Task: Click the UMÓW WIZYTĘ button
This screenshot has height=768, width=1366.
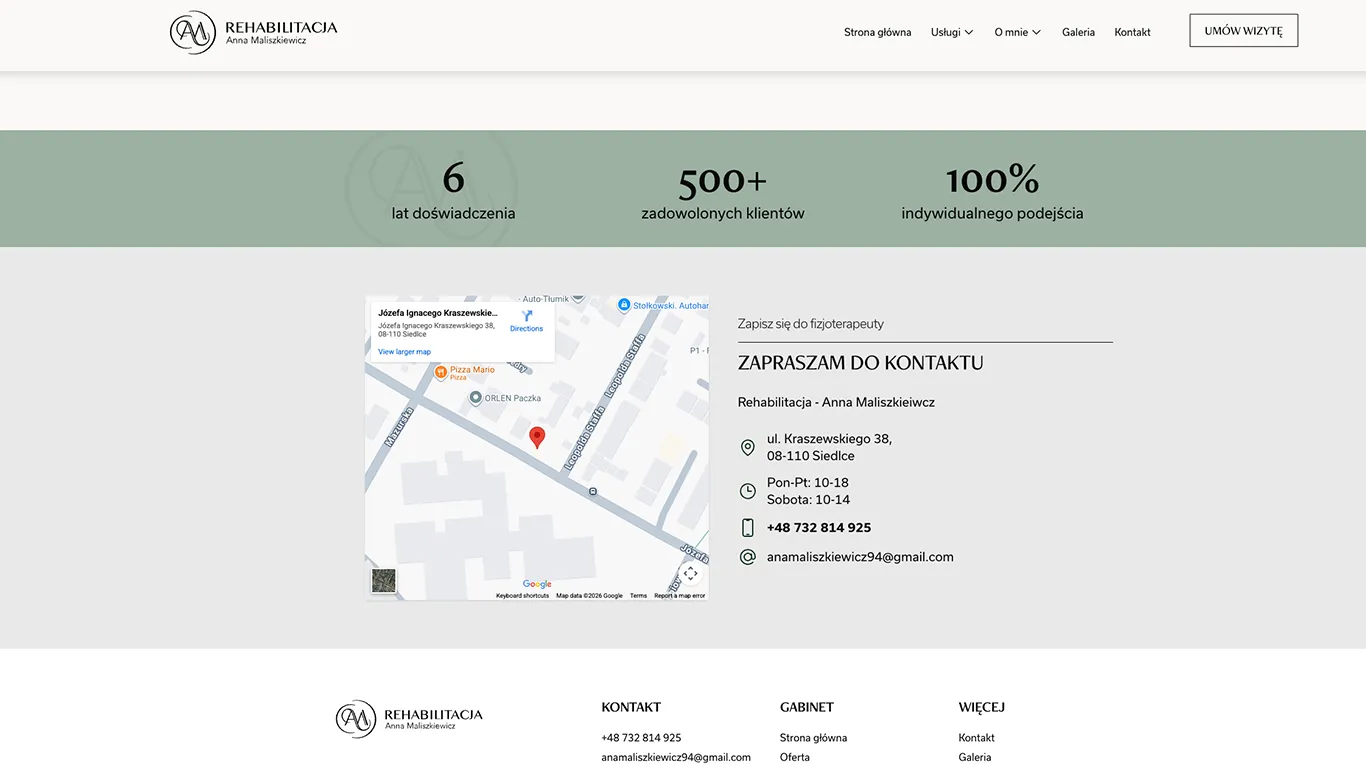Action: 1243,30
